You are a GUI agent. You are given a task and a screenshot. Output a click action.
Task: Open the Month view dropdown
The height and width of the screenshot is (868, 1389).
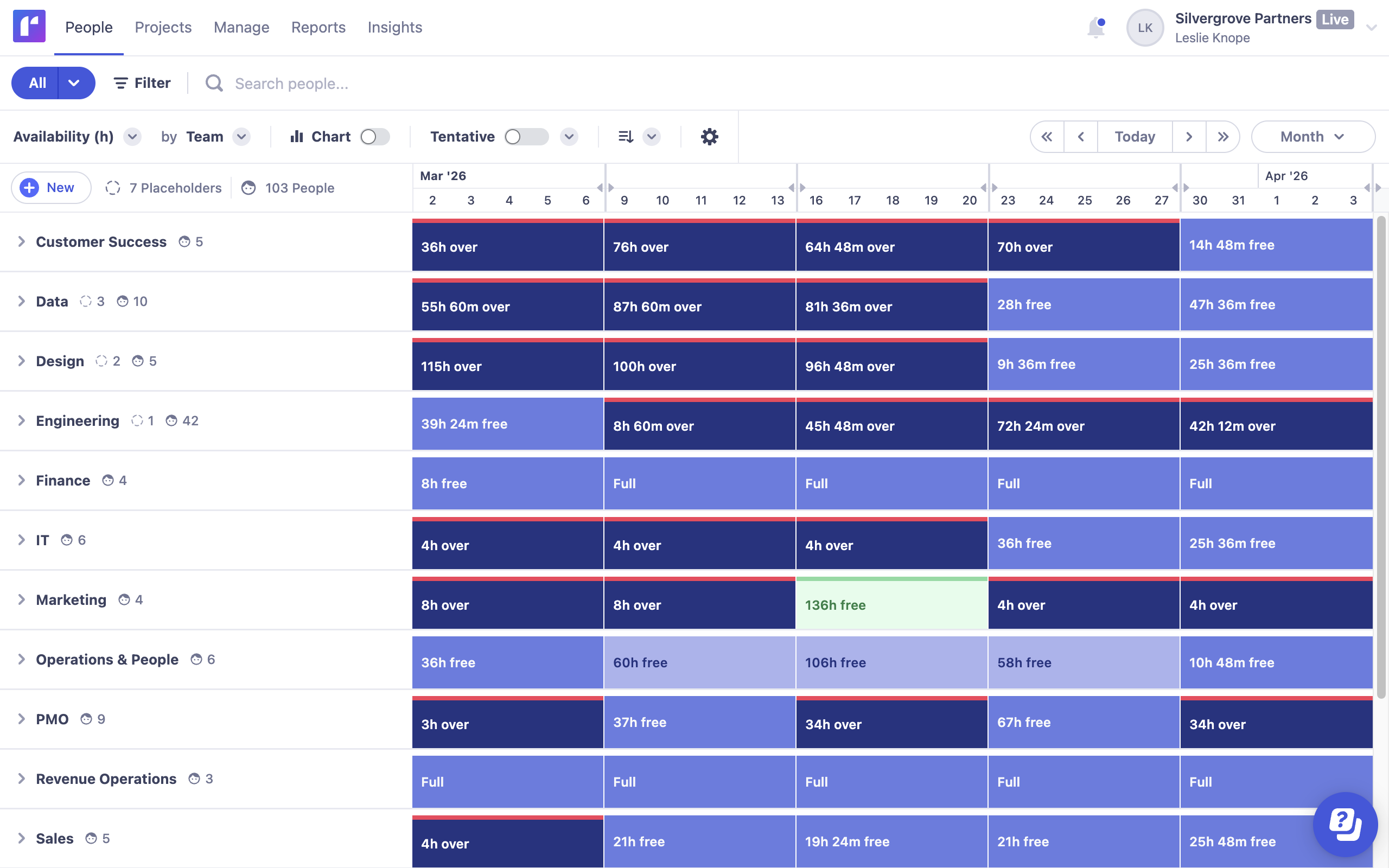pyautogui.click(x=1312, y=137)
